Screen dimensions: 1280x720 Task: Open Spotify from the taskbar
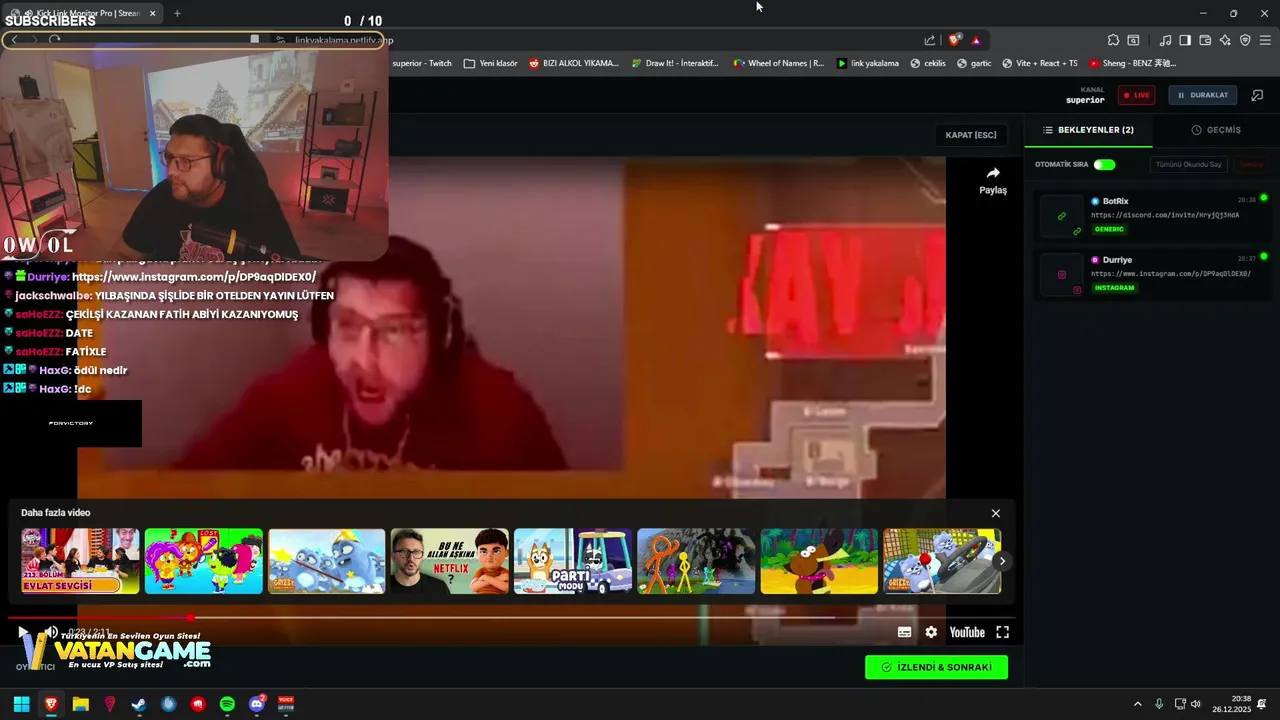pyautogui.click(x=227, y=704)
